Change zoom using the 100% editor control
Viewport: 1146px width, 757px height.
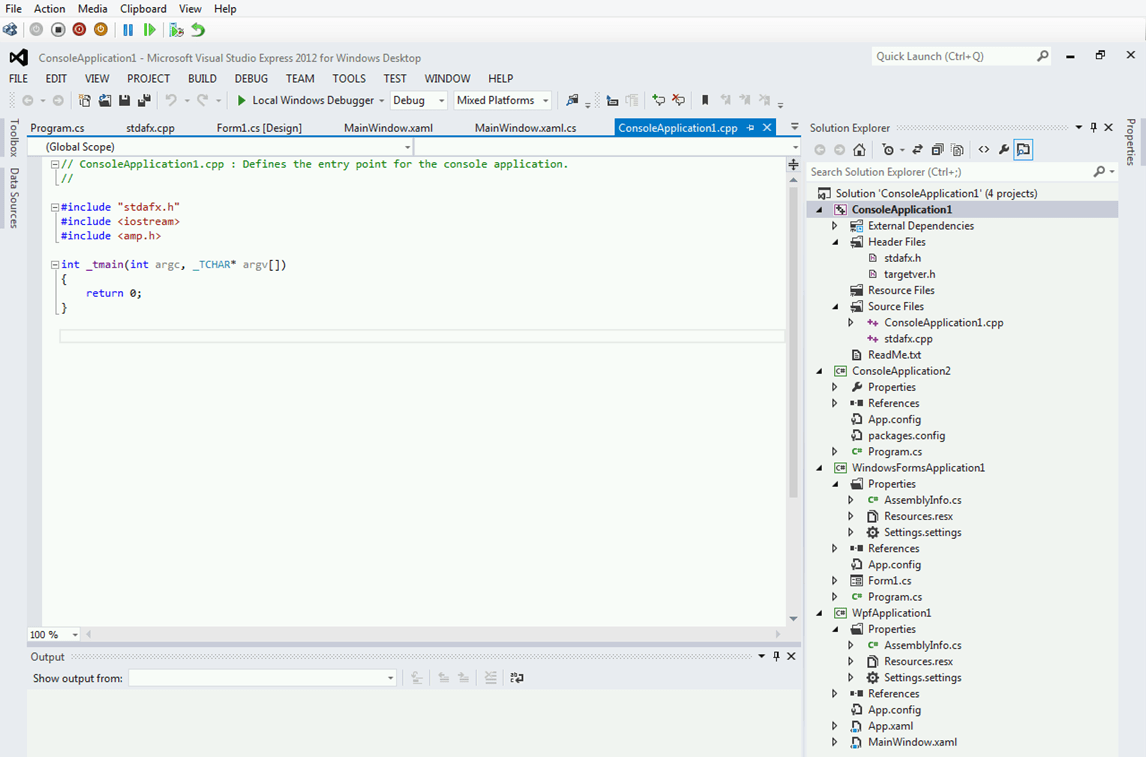52,634
